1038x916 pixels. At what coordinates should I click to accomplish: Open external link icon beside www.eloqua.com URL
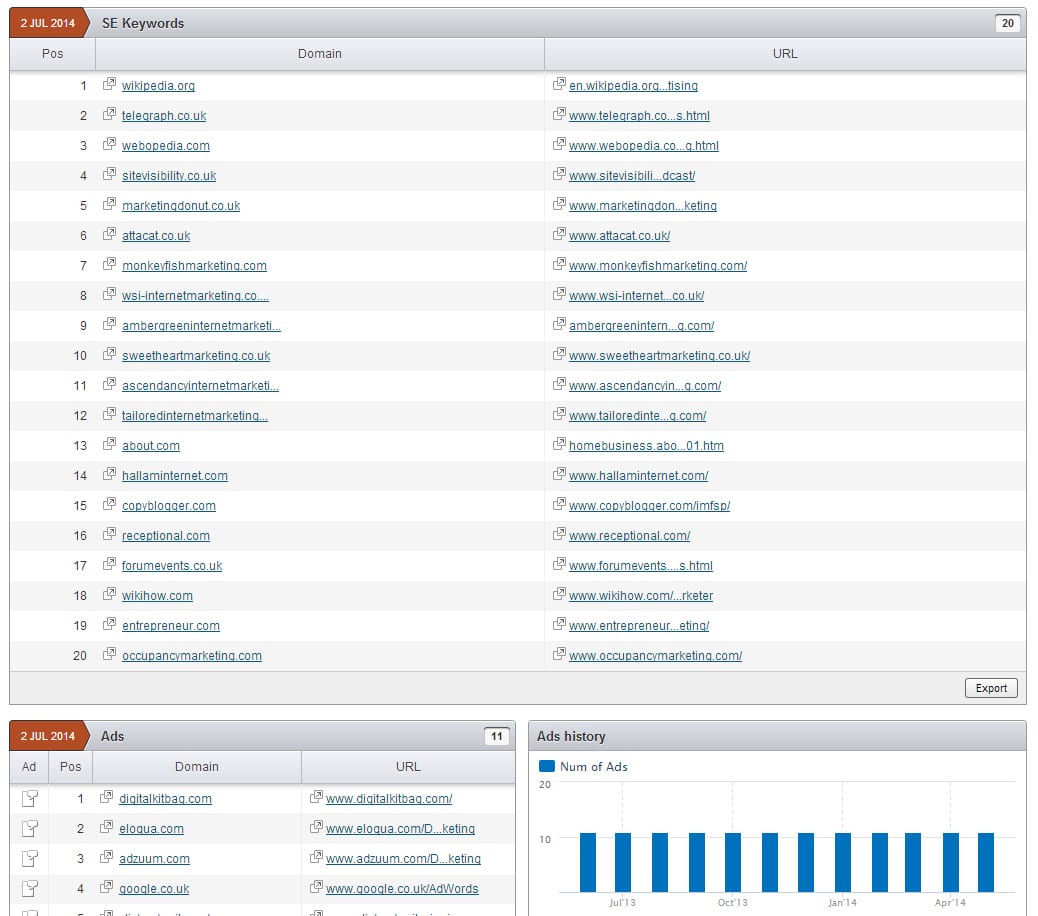(x=316, y=827)
